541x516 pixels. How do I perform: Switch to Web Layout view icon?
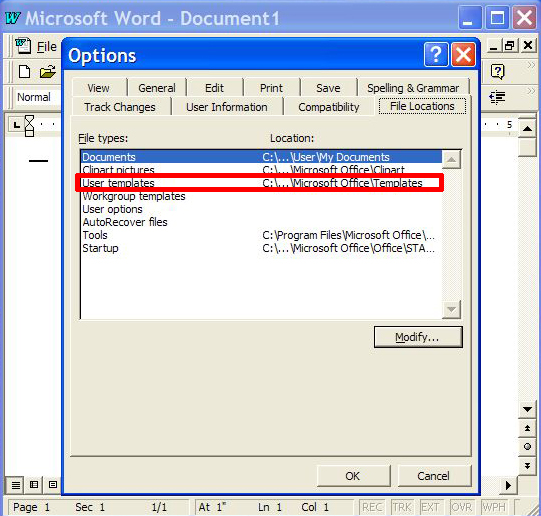pyautogui.click(x=34, y=485)
